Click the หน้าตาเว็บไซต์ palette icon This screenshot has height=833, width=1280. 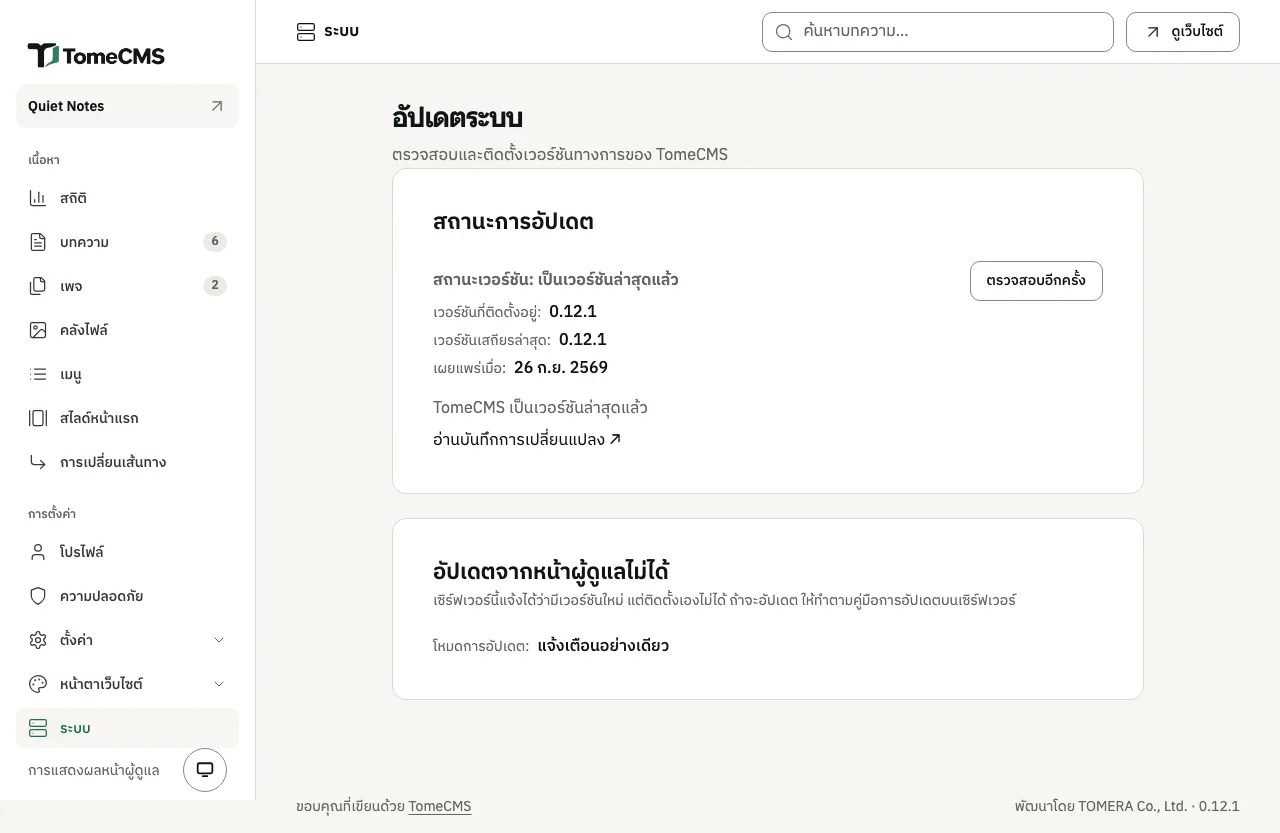[x=38, y=684]
